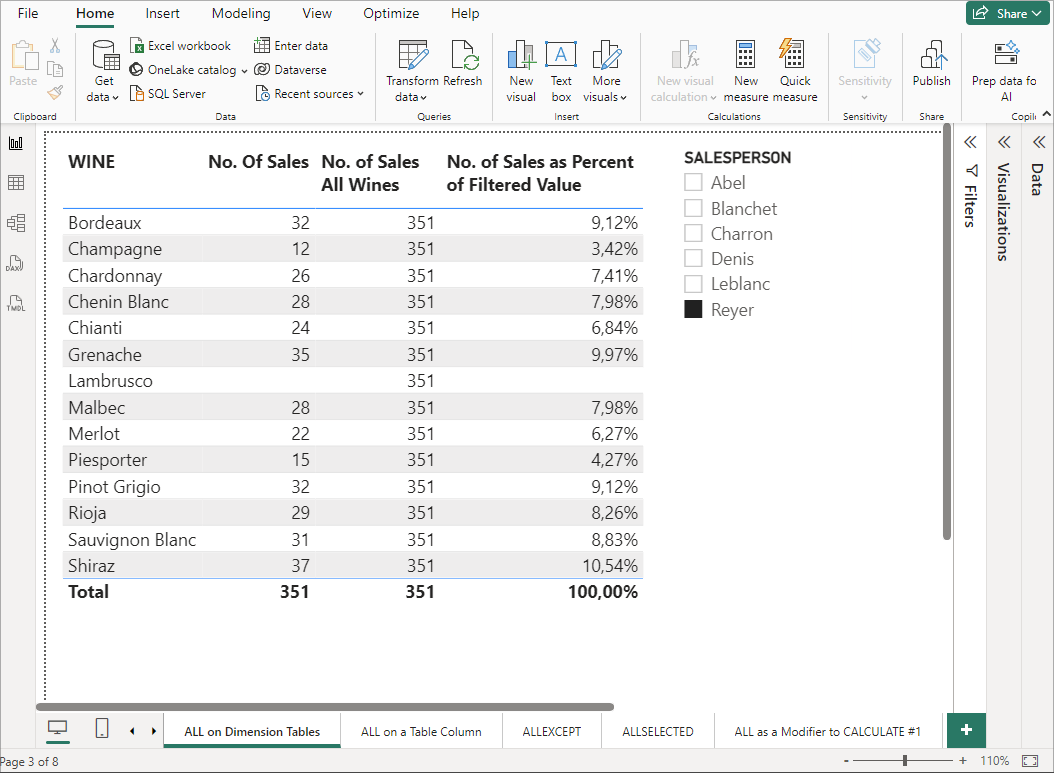Zoom out with the minus button
Image resolution: width=1054 pixels, height=773 pixels.
846,761
